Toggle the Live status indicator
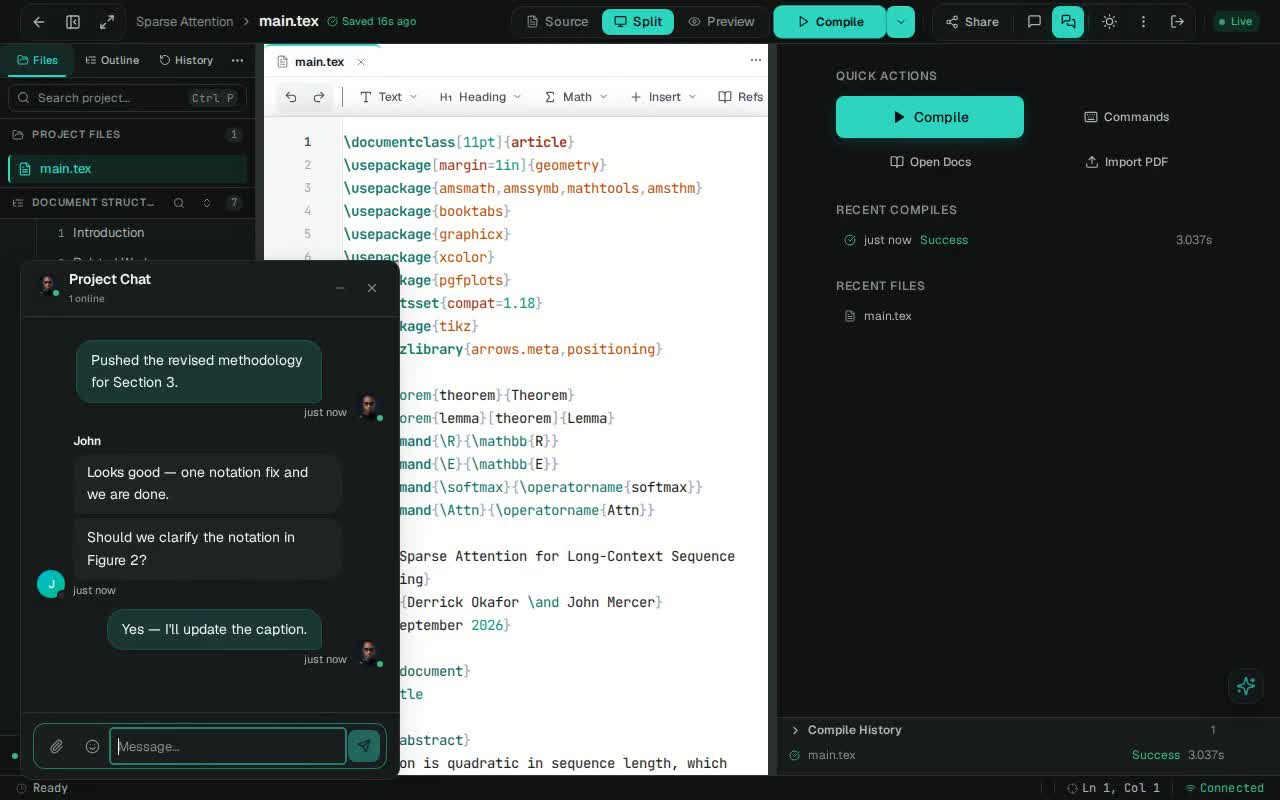Image resolution: width=1280 pixels, height=800 pixels. 1235,21
